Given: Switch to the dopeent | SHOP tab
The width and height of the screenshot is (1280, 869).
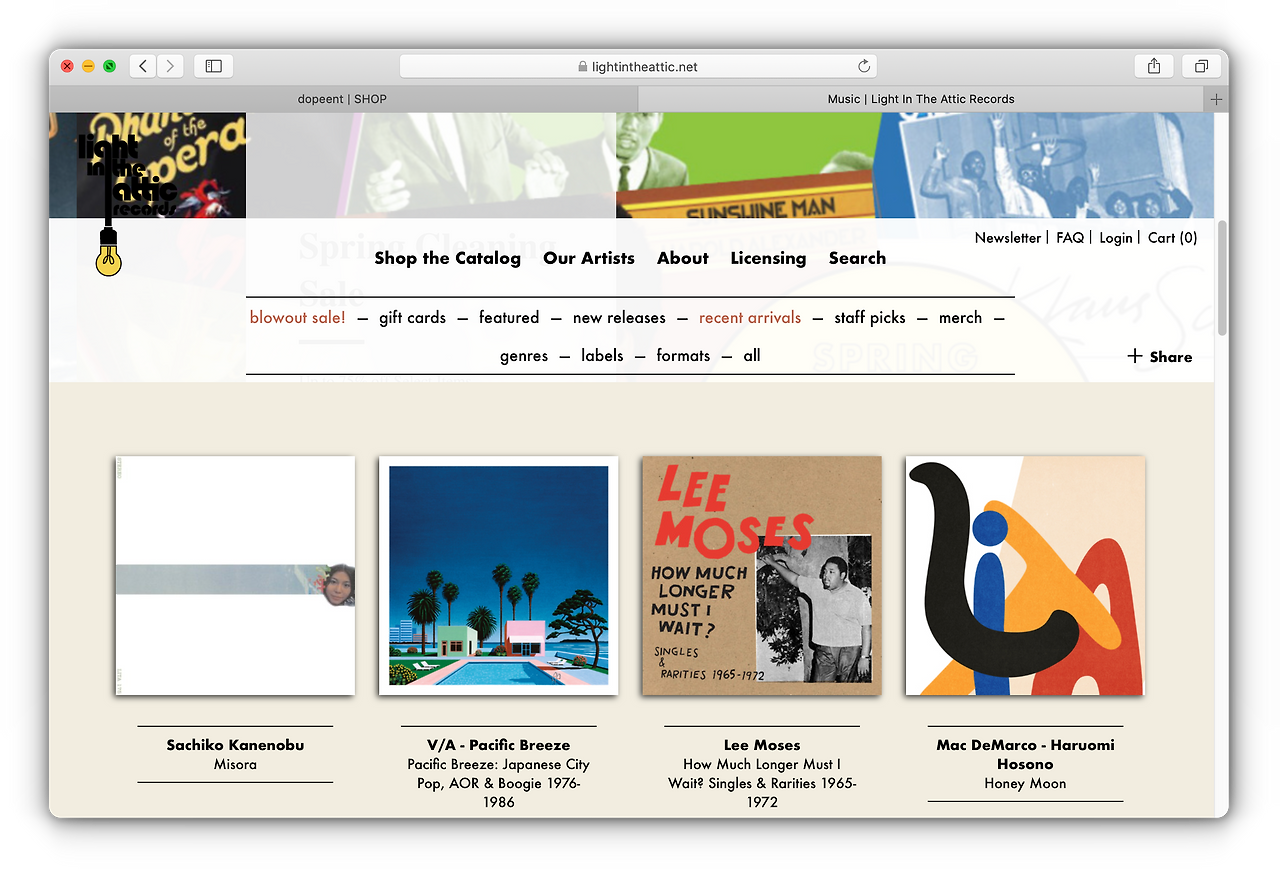Looking at the screenshot, I should pyautogui.click(x=343, y=99).
